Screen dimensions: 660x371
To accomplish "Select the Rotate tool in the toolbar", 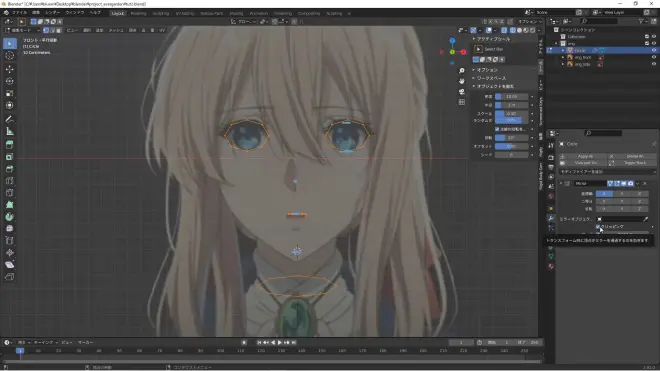I will tap(10, 81).
